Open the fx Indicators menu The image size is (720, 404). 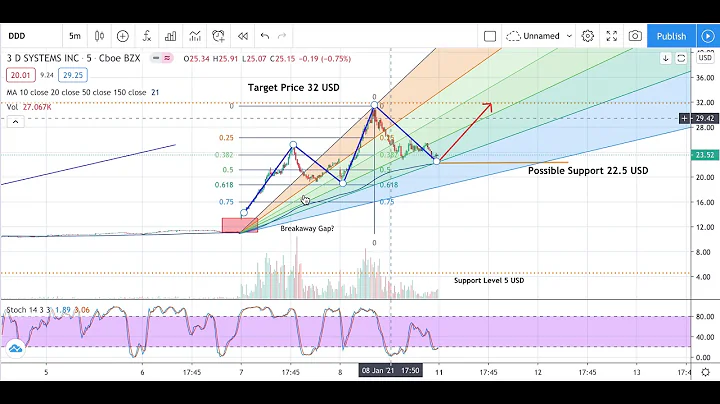[x=146, y=36]
